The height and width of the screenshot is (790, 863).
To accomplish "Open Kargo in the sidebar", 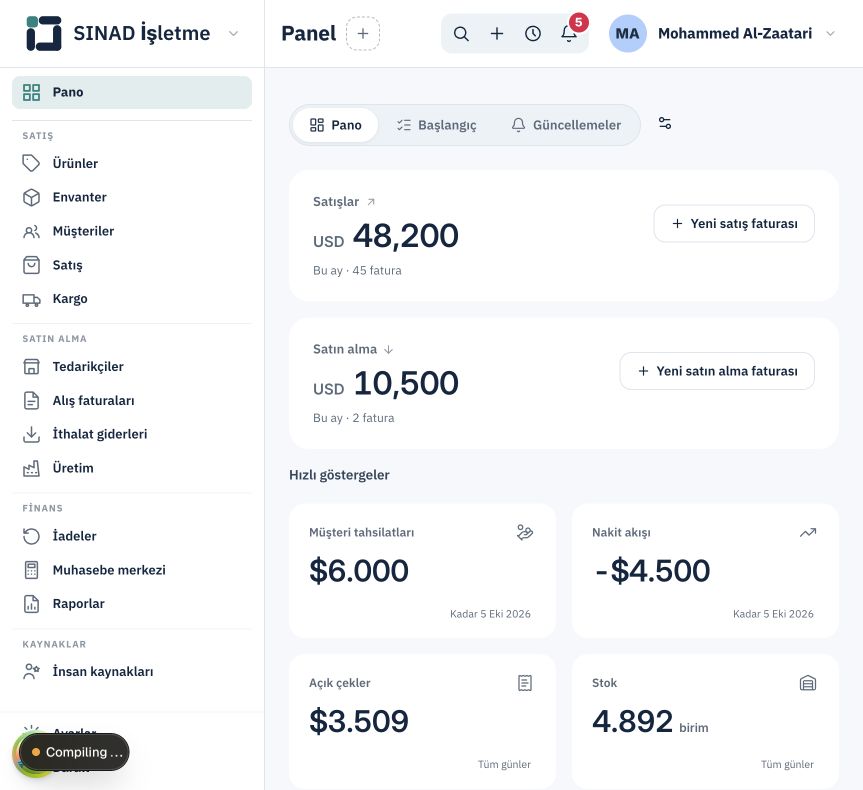I will tap(132, 299).
